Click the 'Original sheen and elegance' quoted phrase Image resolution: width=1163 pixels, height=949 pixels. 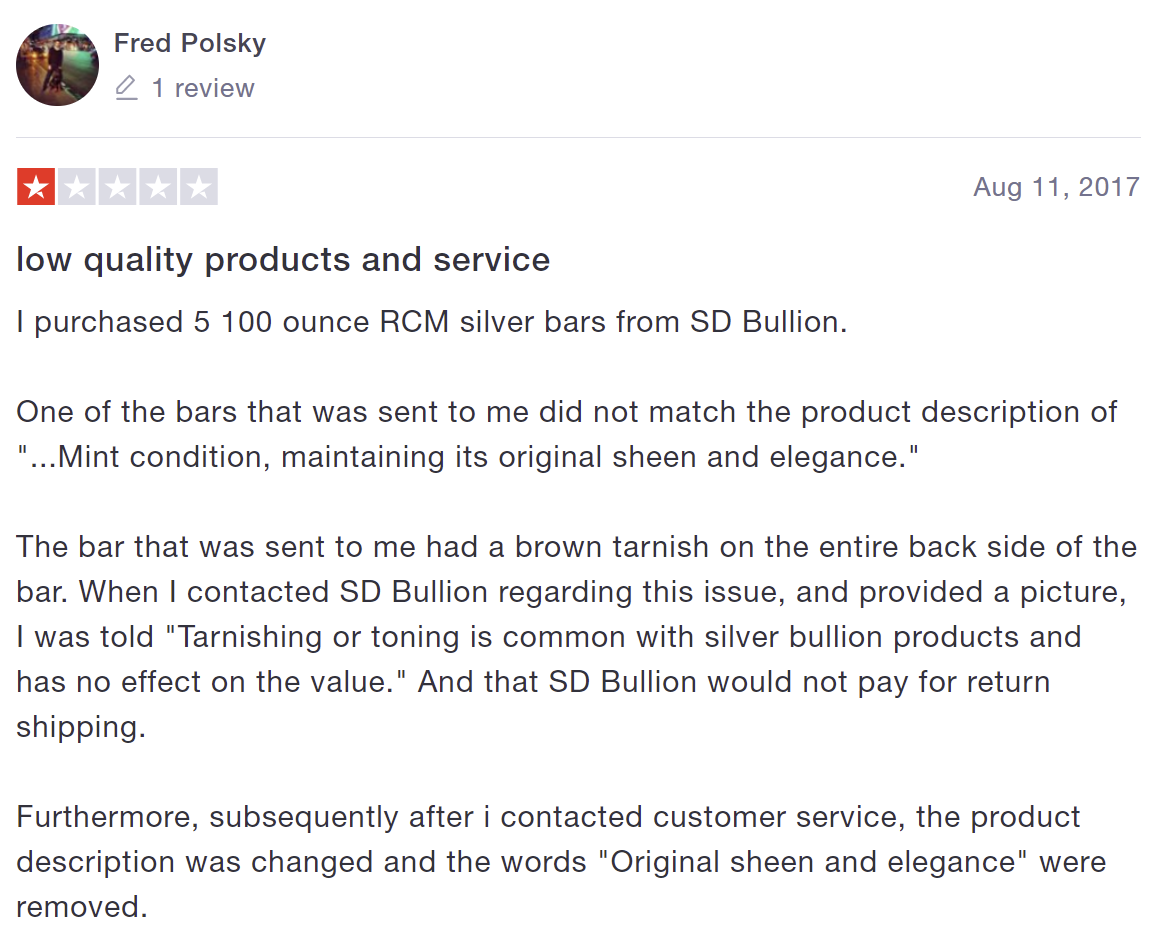coord(813,862)
